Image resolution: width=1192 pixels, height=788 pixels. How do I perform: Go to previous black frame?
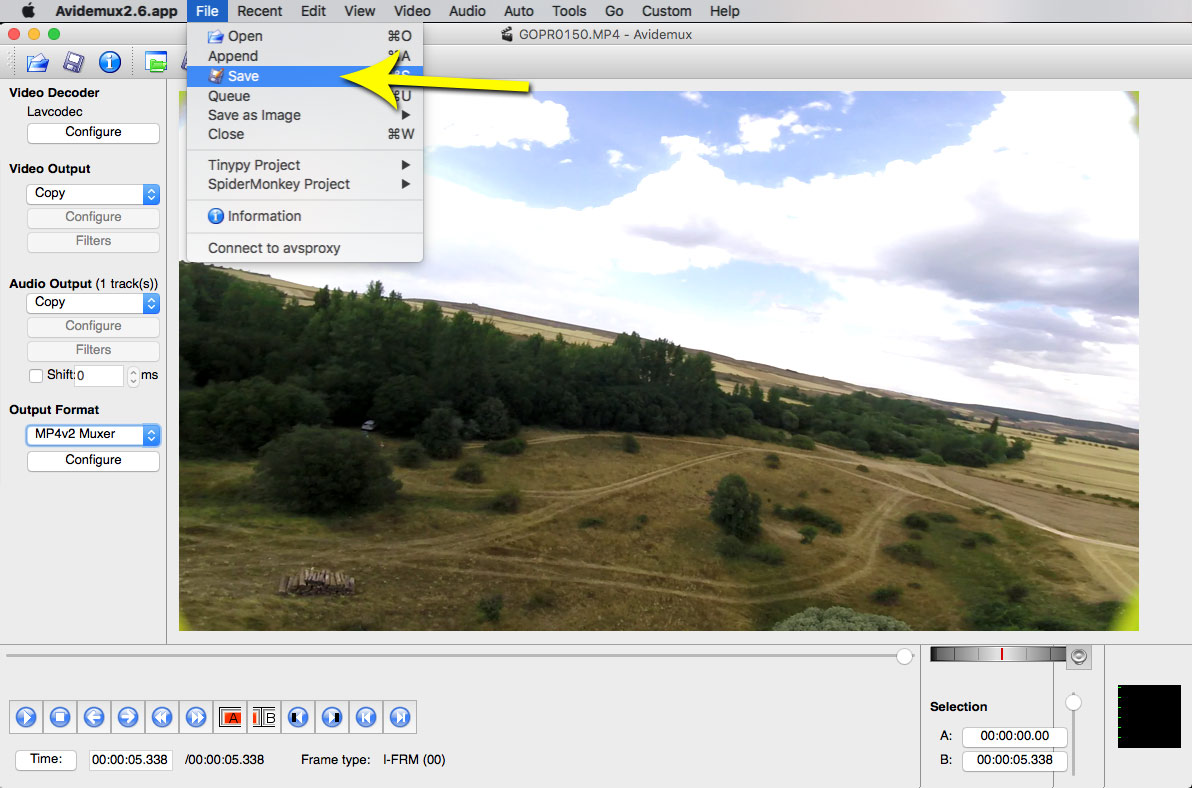click(x=298, y=717)
